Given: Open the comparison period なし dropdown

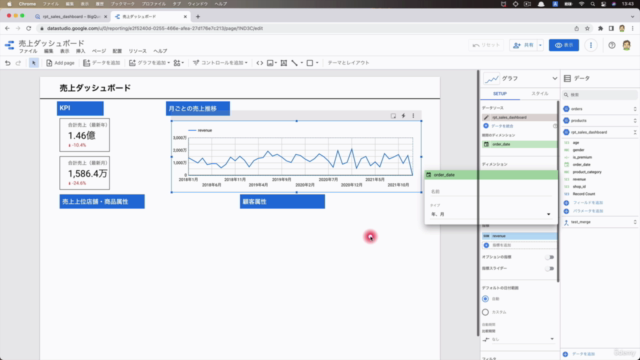Looking at the screenshot, I should point(518,339).
